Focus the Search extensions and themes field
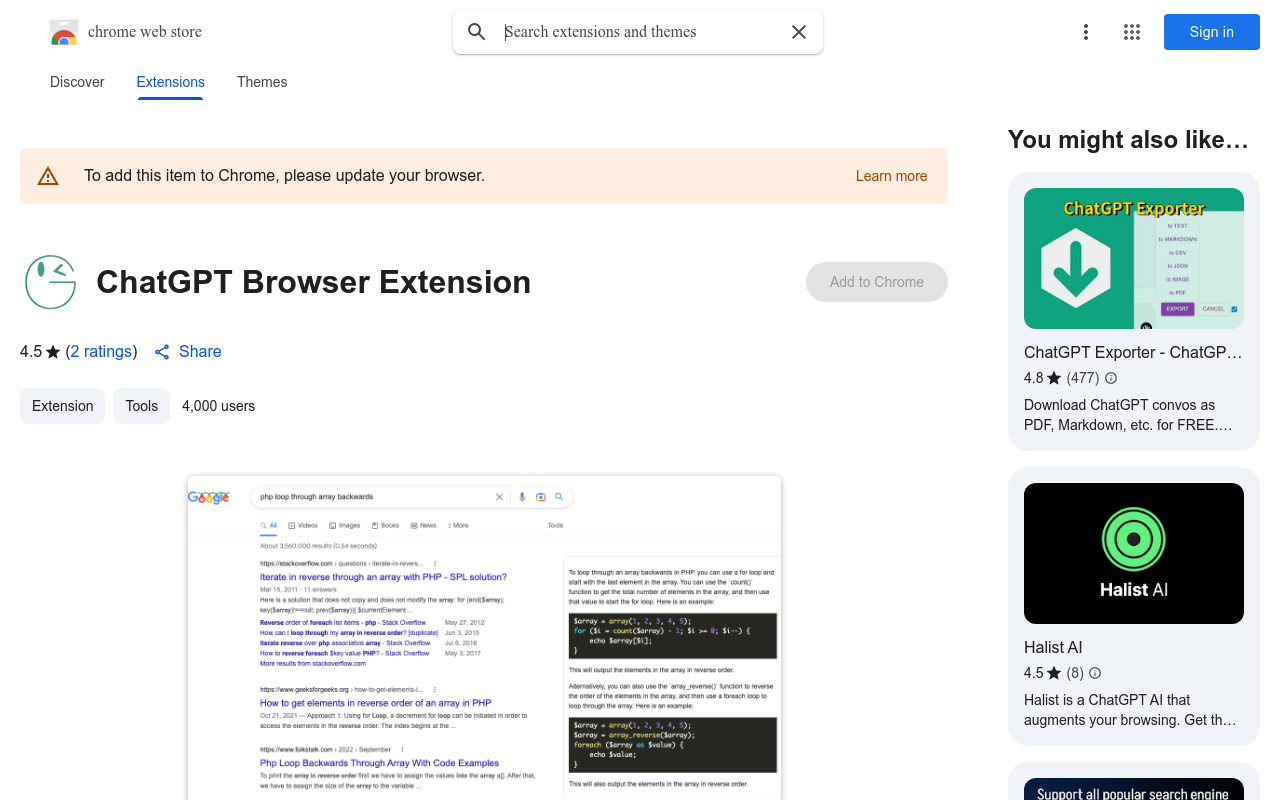 [x=640, y=32]
